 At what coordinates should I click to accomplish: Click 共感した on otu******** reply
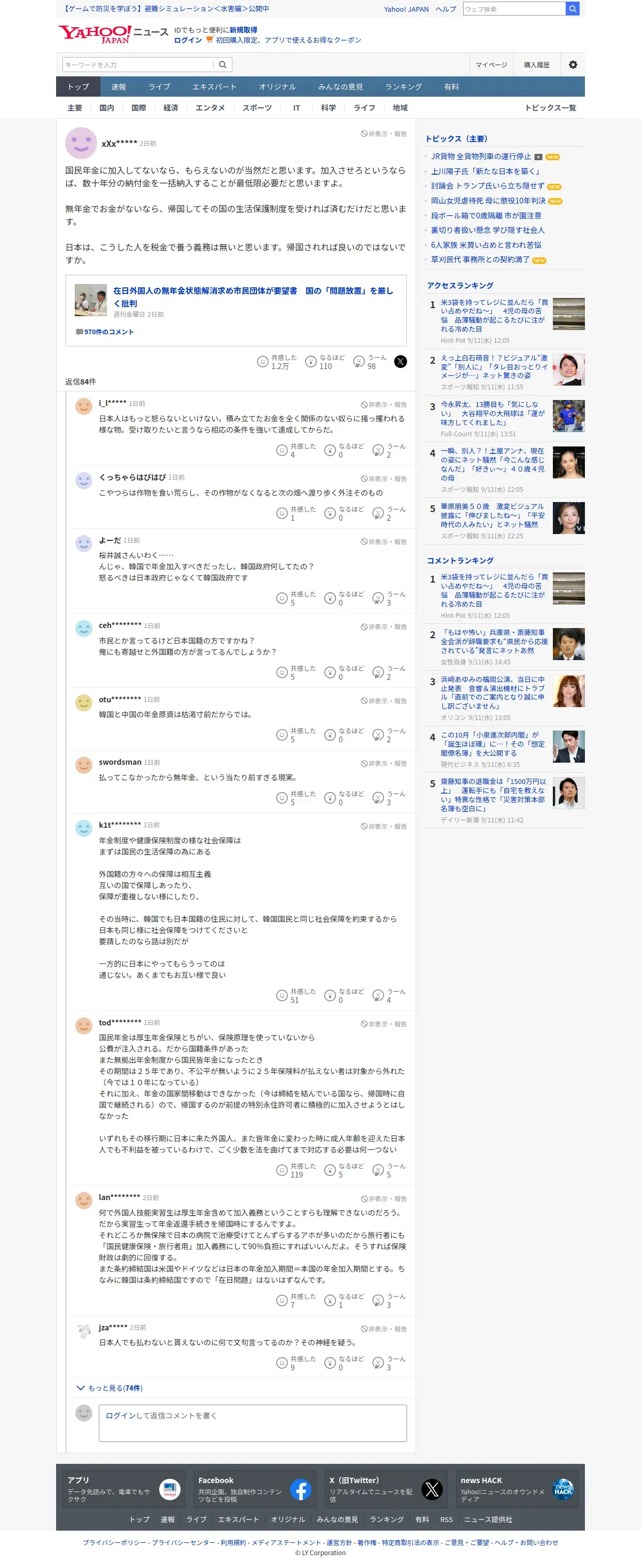296,735
